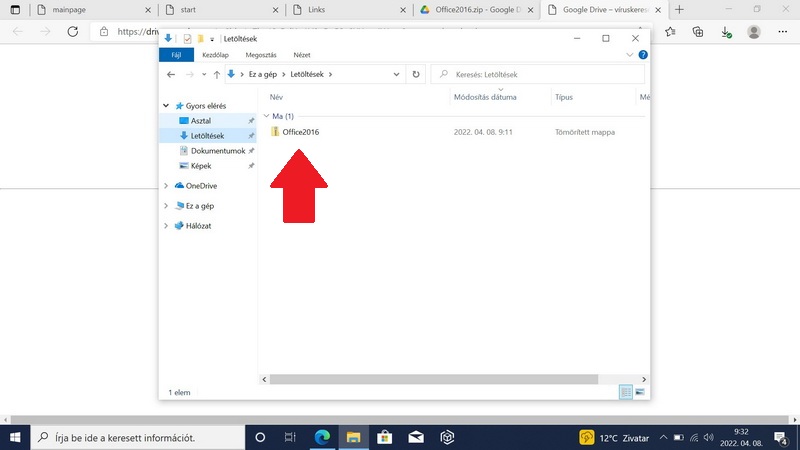Sort by Típus column header
800x450 pixels.
pyautogui.click(x=564, y=97)
